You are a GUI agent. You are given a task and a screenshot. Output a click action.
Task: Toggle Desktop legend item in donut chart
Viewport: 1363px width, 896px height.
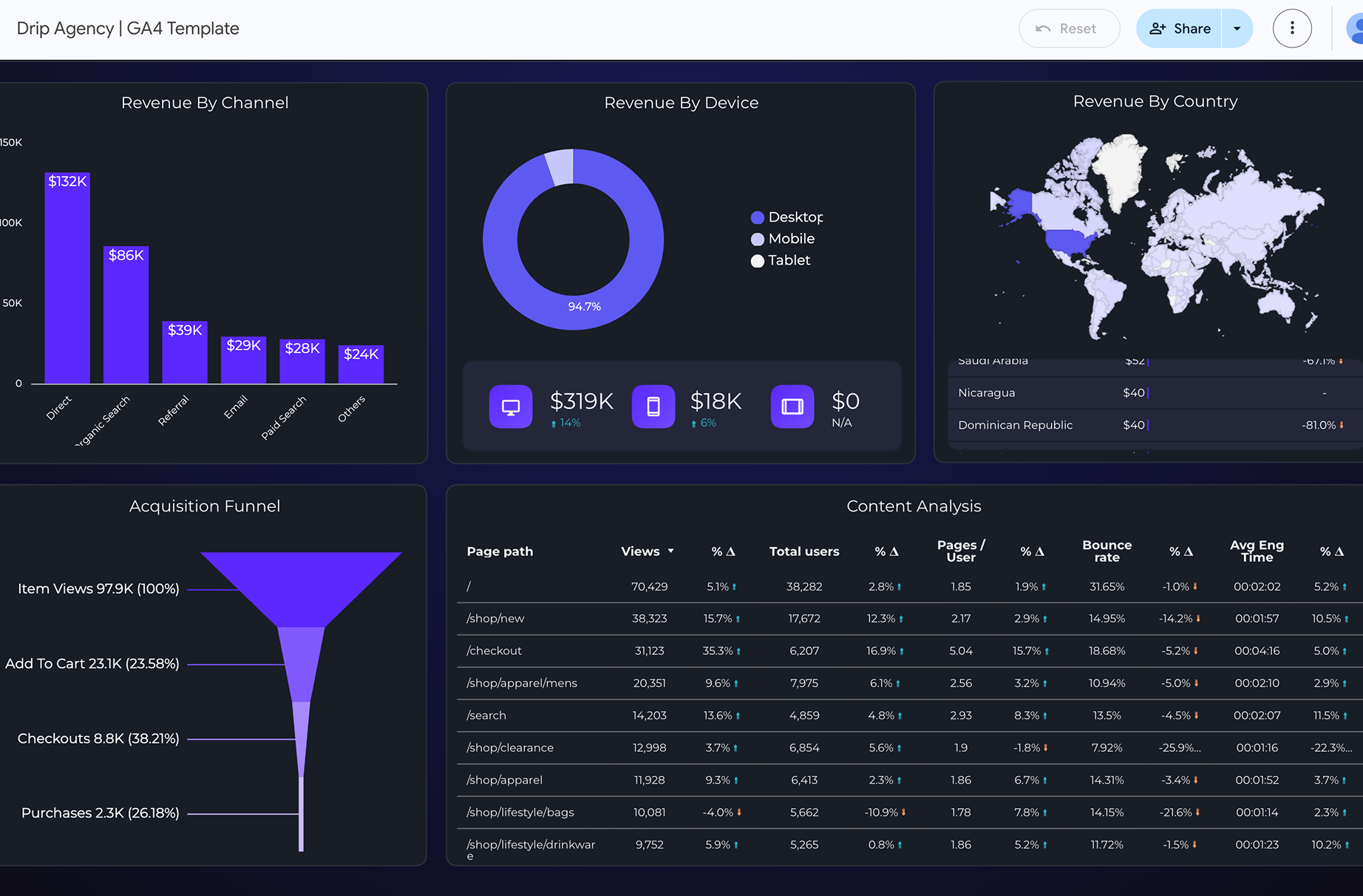[x=786, y=217]
